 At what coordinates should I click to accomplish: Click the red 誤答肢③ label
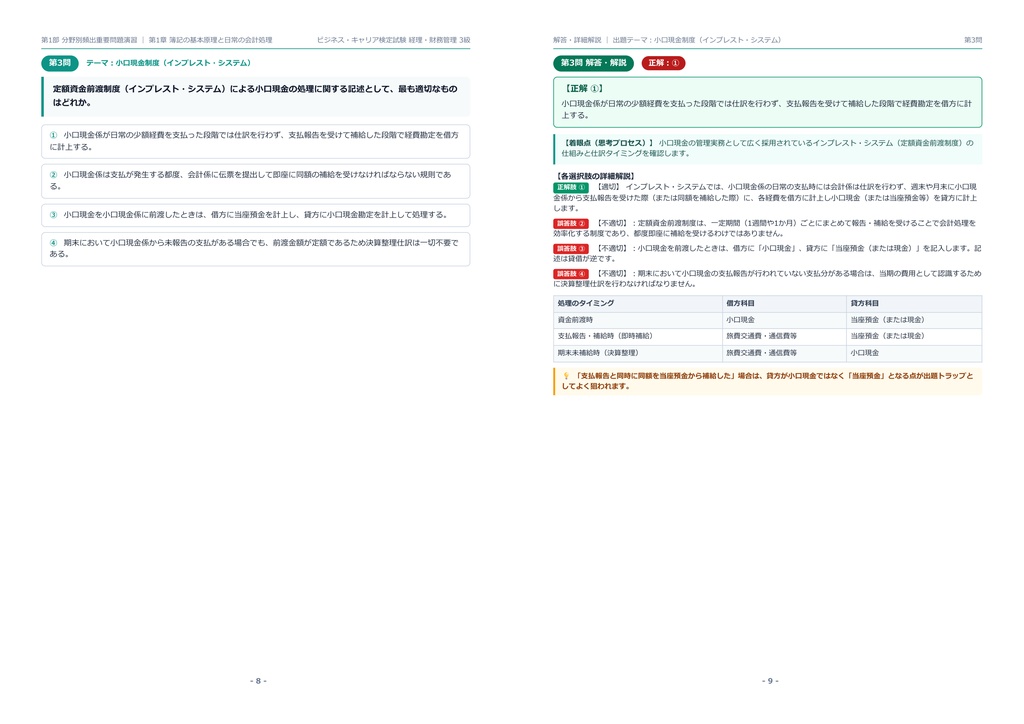571,249
